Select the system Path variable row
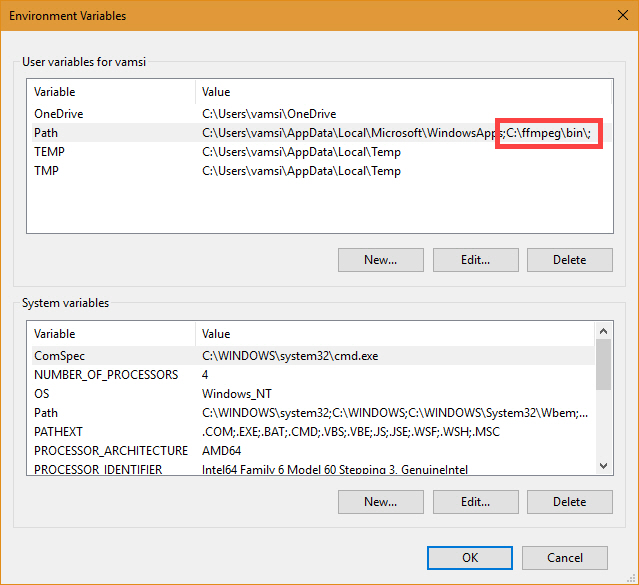 (313, 413)
